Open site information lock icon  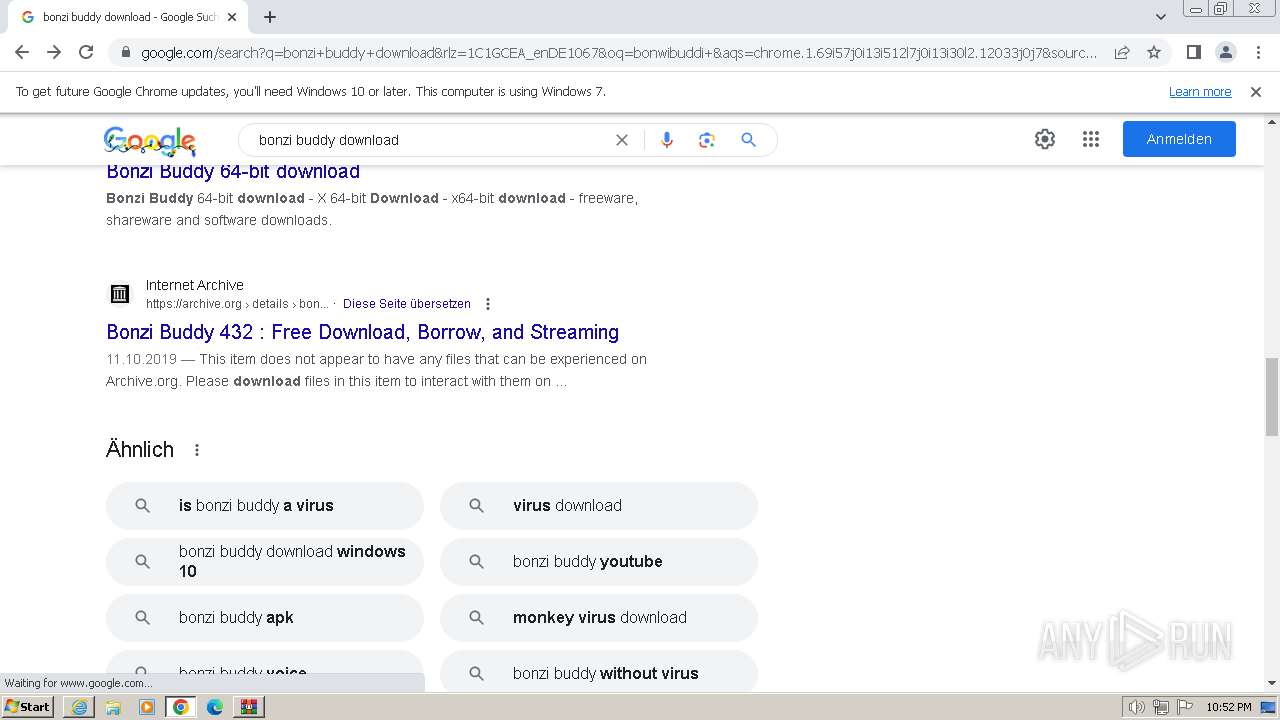tap(126, 53)
